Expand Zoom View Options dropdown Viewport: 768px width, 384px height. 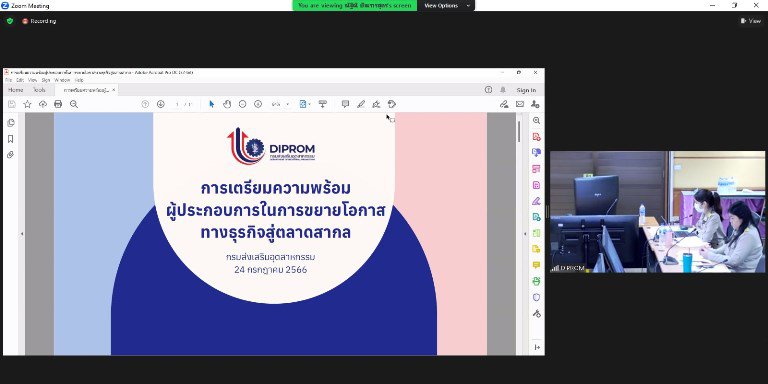coord(468,5)
